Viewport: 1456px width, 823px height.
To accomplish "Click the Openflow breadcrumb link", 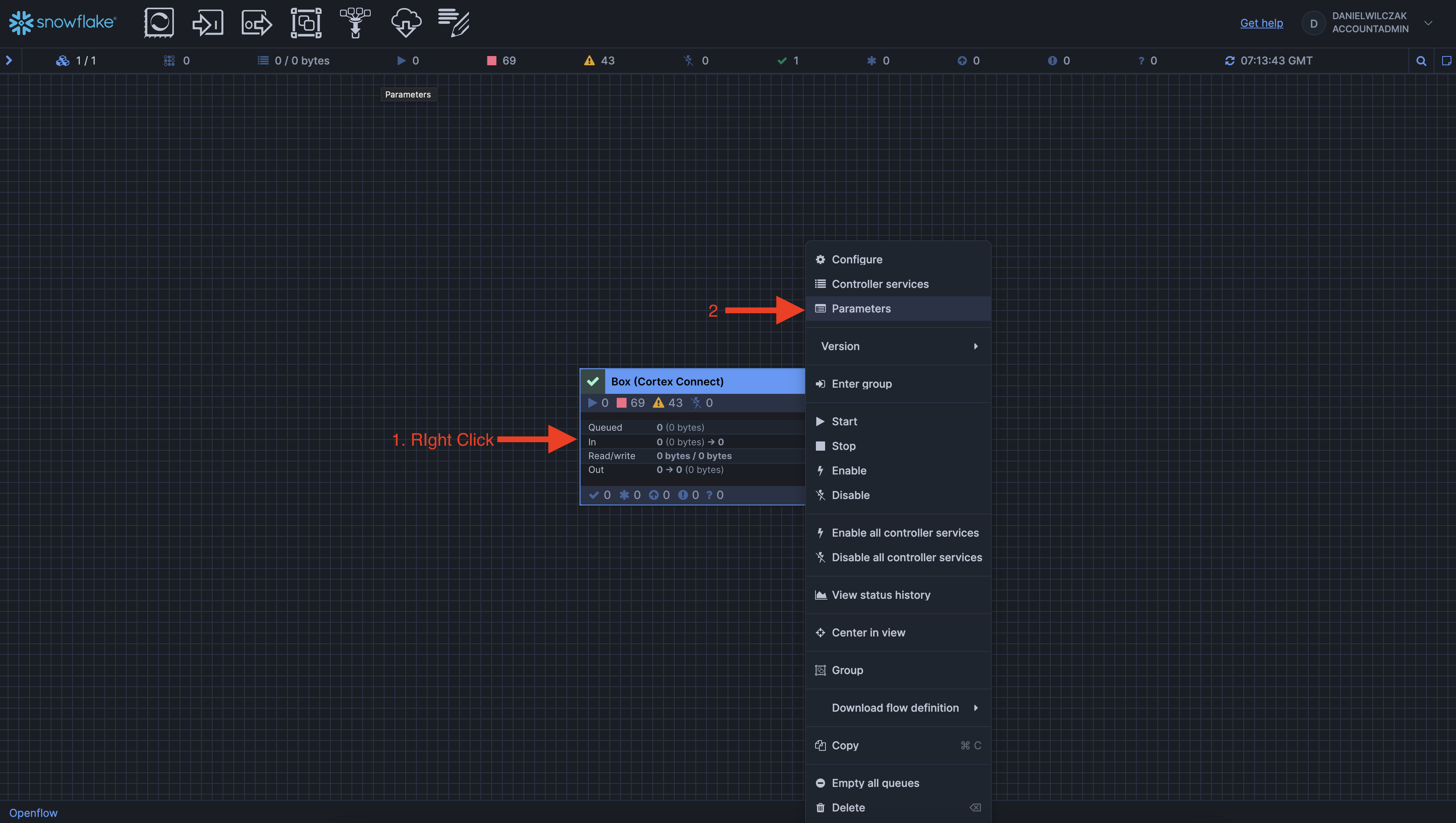I will tap(33, 812).
